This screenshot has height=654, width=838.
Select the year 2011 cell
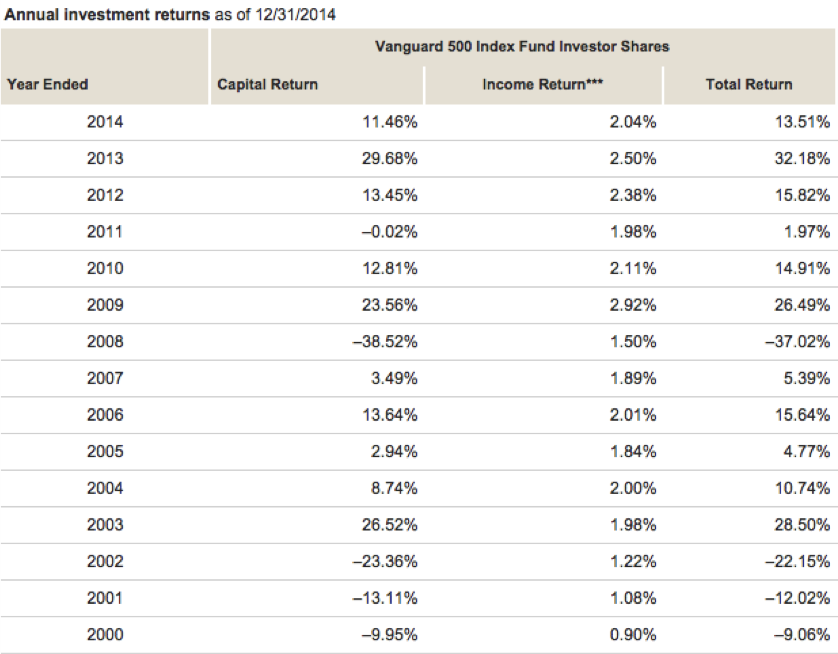105,232
